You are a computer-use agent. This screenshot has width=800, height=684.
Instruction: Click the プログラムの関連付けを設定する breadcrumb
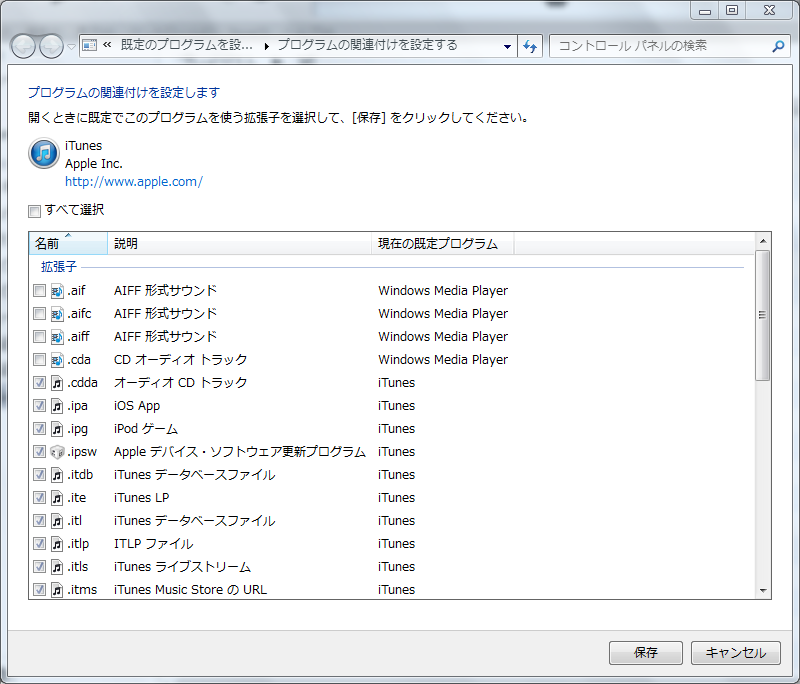point(367,45)
